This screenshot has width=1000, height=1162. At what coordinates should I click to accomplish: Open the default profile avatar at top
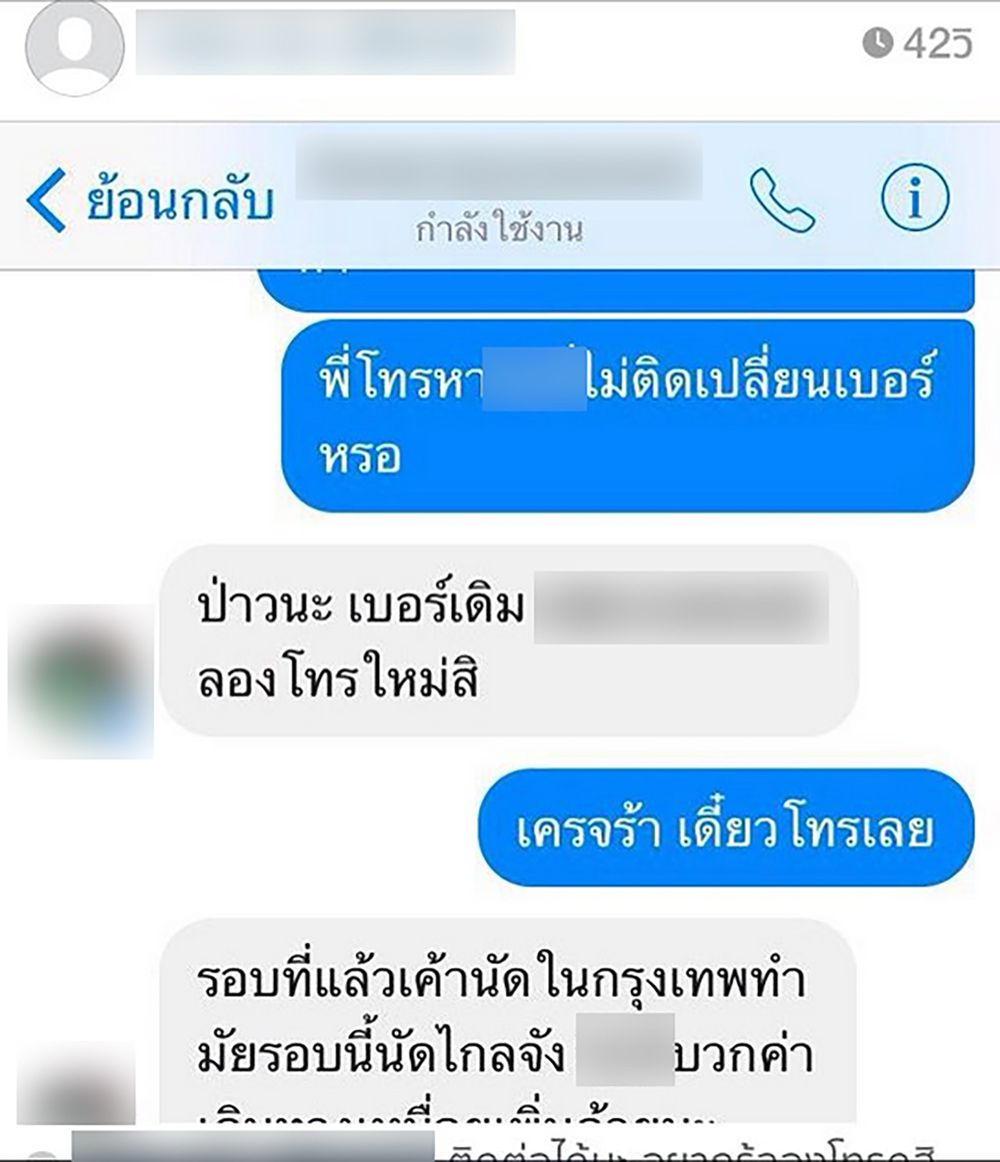coord(74,47)
